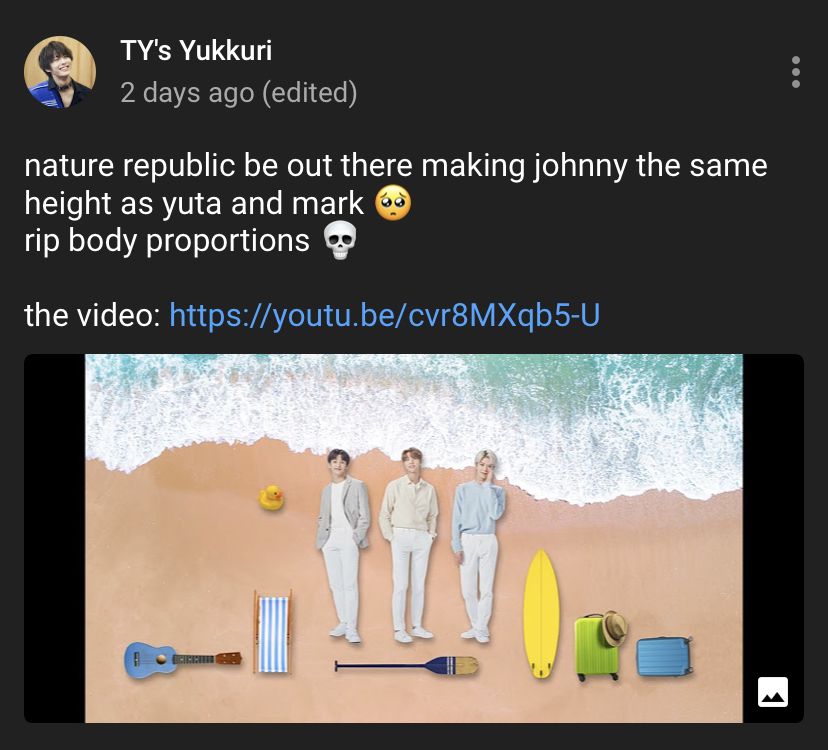
Task: Click the yellow rubber duck in the image
Action: point(271,498)
